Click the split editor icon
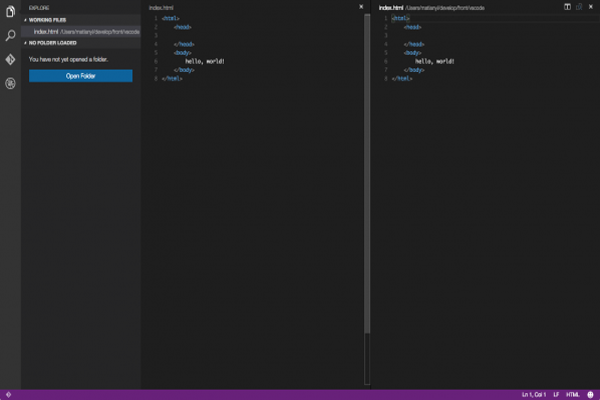 567,6
